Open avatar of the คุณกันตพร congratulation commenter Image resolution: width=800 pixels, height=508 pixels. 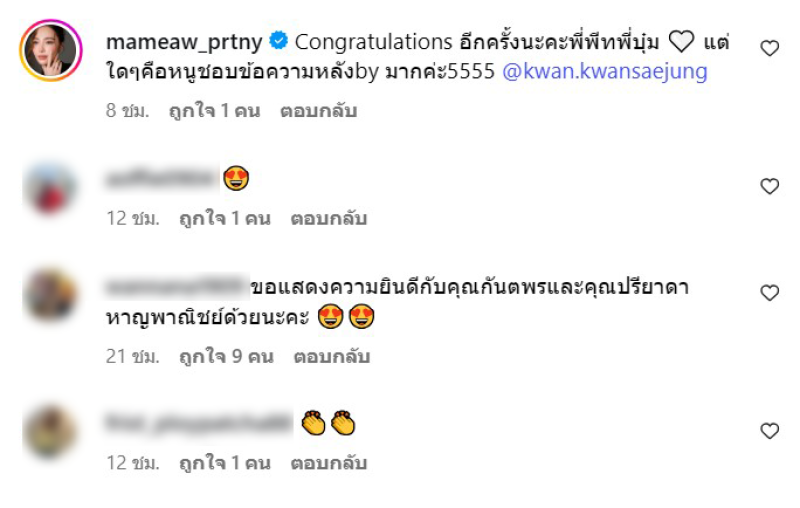(x=49, y=295)
